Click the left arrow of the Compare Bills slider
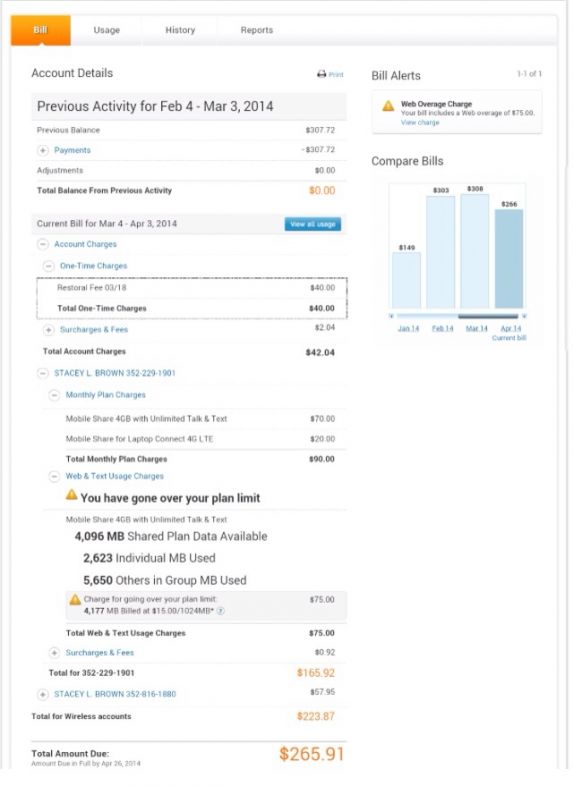573x786 pixels. pos(392,316)
